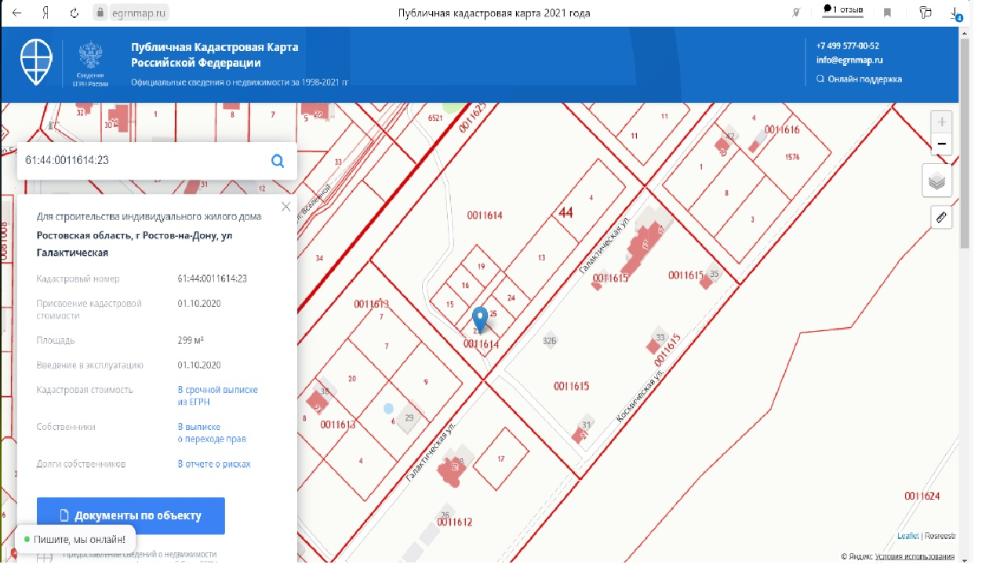Bookmark the page using bookmark icon

(x=887, y=13)
